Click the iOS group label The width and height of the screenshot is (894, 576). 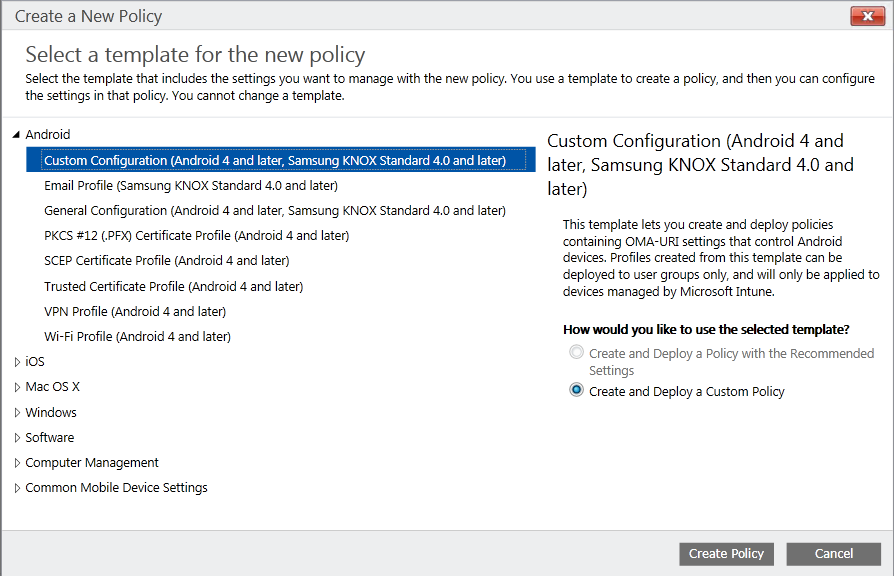pyautogui.click(x=35, y=362)
